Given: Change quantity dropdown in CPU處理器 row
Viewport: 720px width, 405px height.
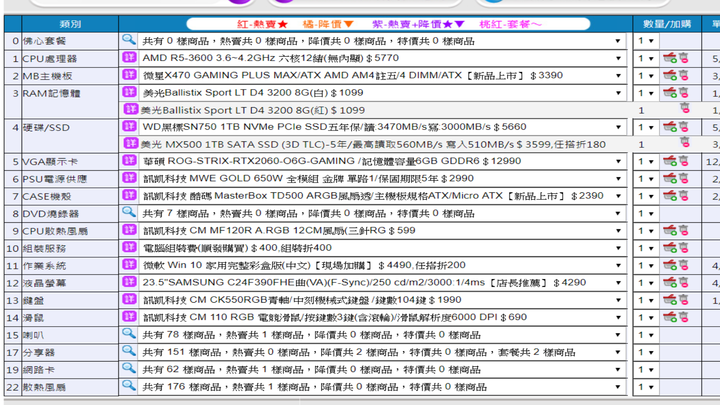Looking at the screenshot, I should (646, 58).
